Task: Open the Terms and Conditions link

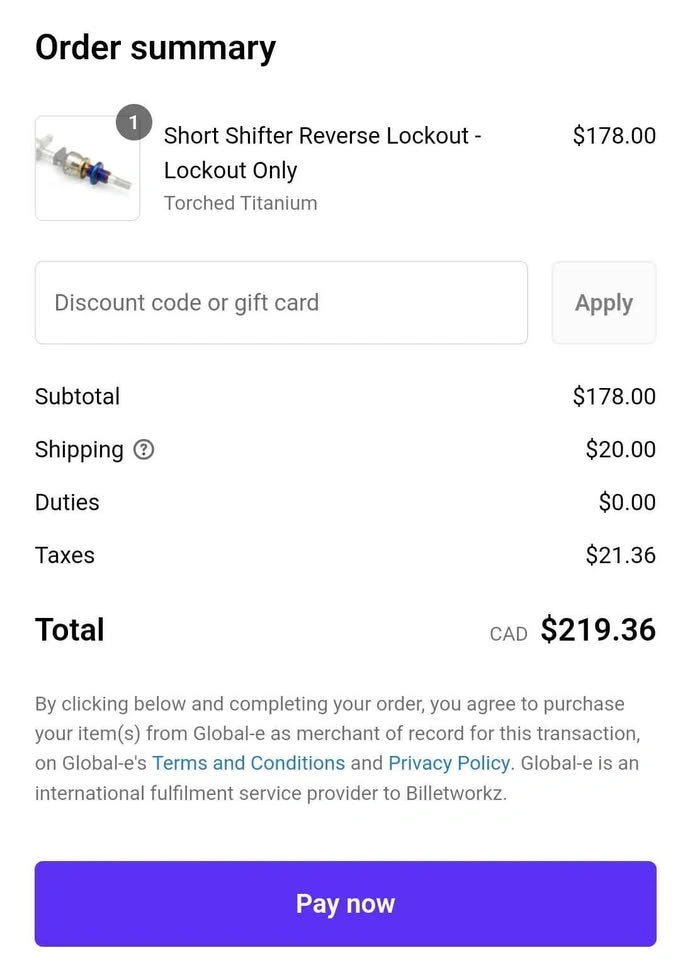Action: [249, 763]
